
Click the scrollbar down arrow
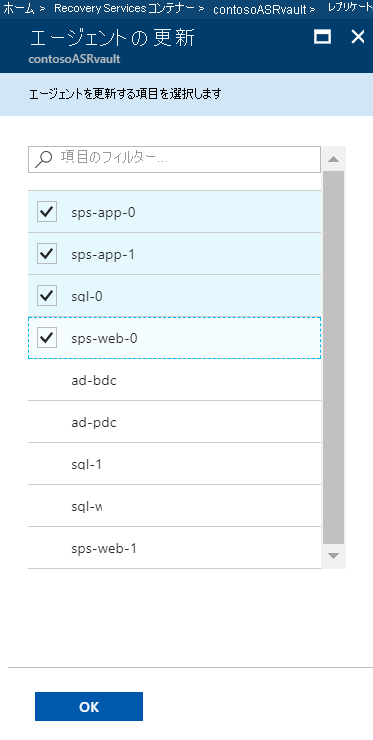tap(334, 556)
